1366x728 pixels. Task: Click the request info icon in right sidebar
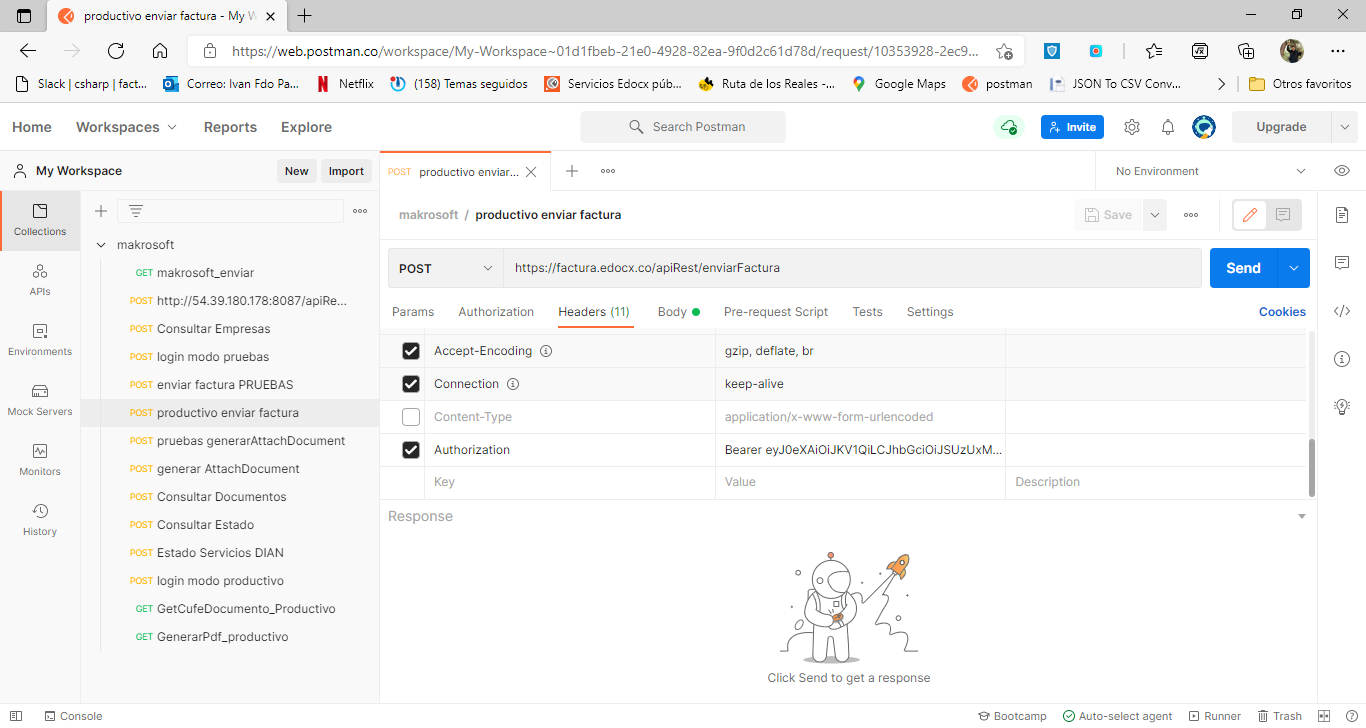pos(1342,359)
